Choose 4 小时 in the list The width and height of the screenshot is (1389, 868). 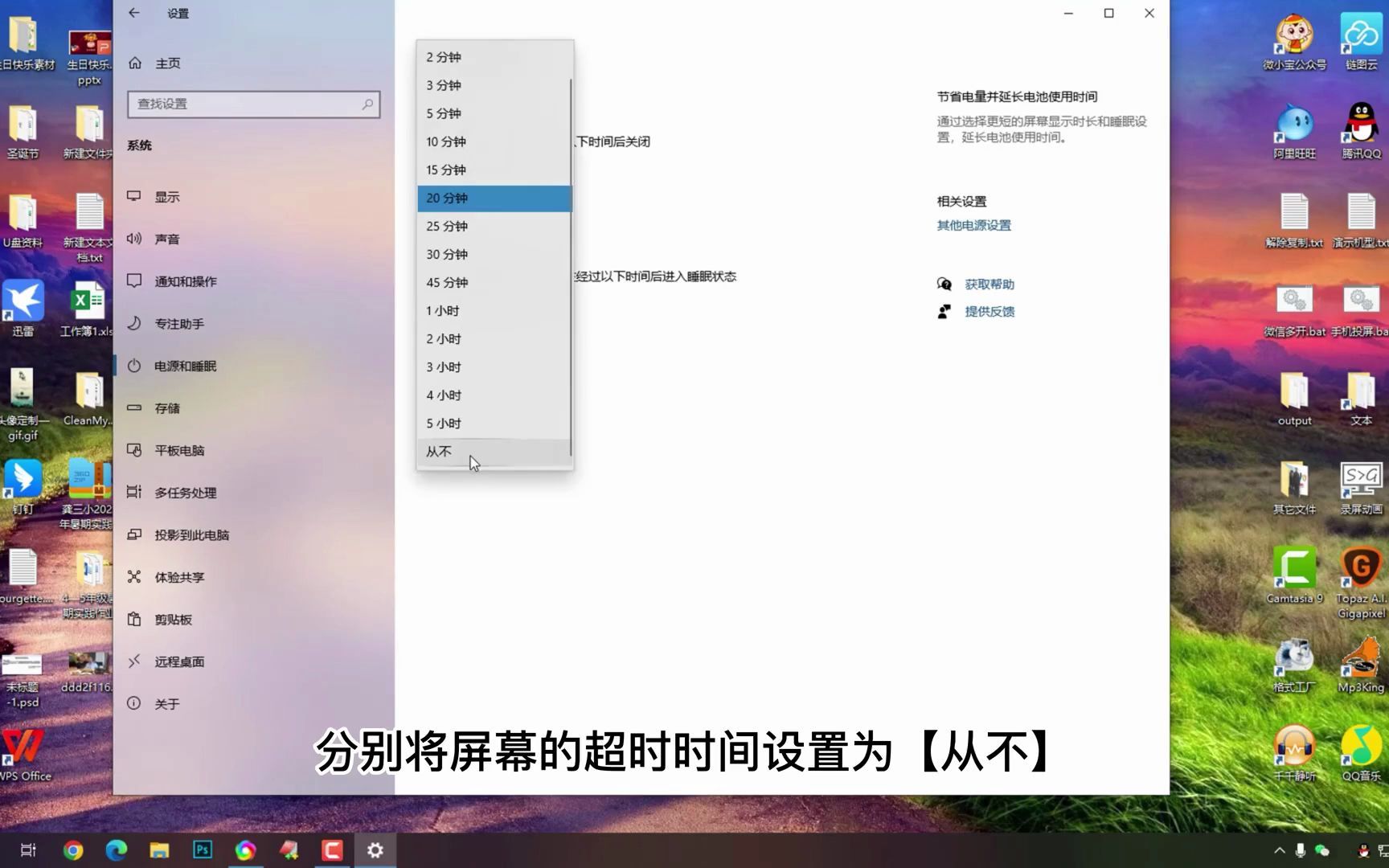click(494, 395)
